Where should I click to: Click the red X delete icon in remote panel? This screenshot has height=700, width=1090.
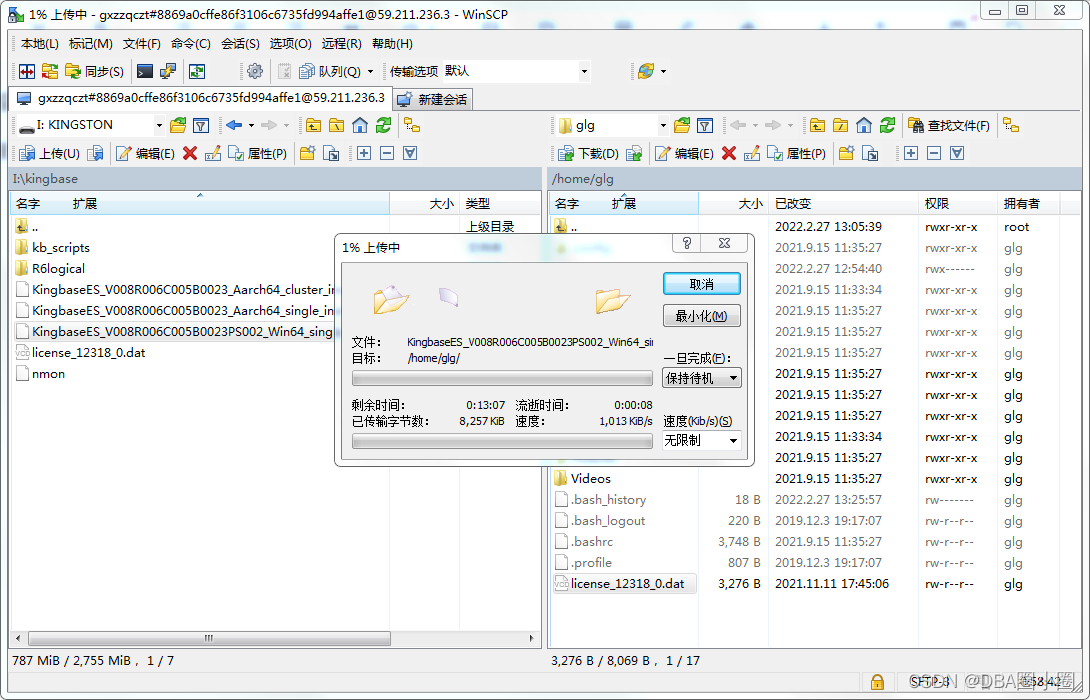pos(729,153)
